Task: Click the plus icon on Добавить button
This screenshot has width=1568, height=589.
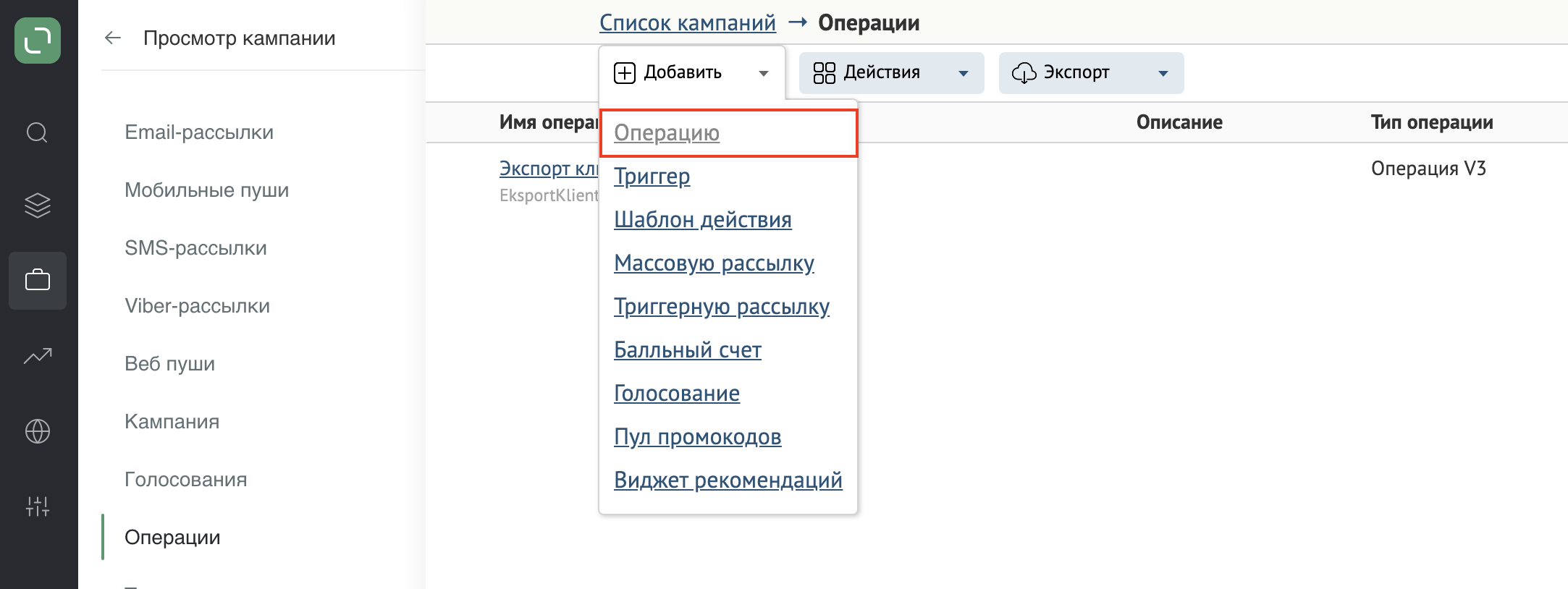Action: pyautogui.click(x=625, y=73)
